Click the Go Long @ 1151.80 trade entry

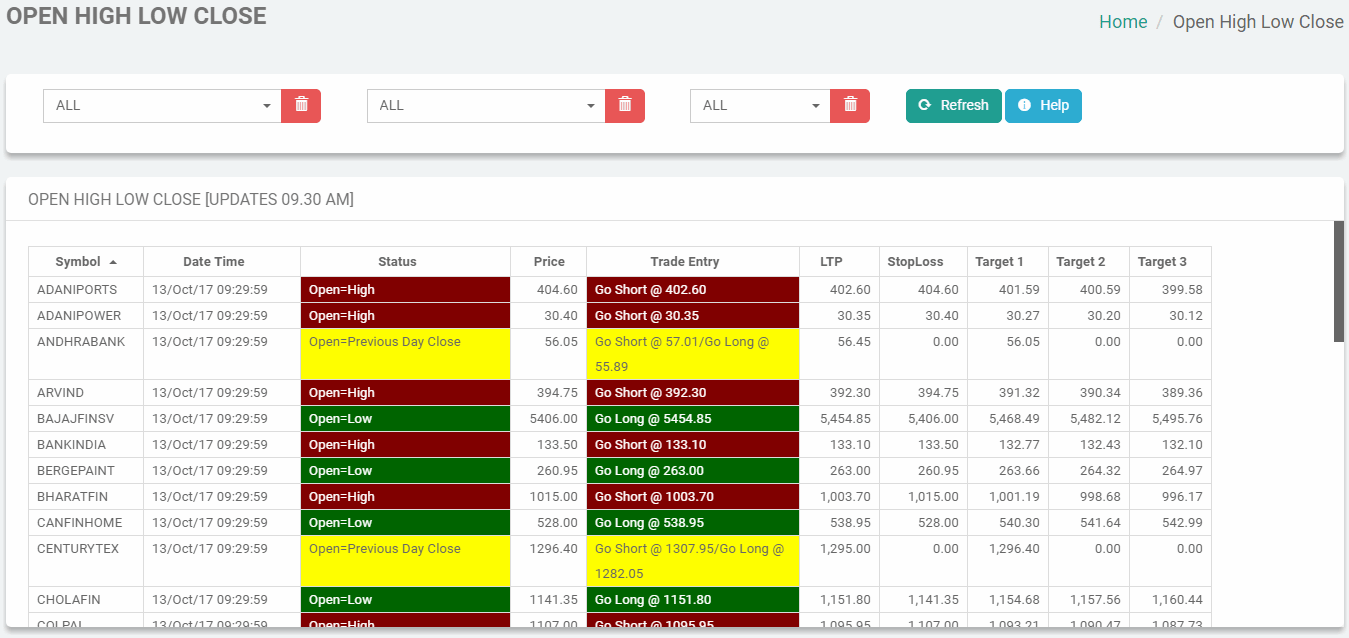coord(693,600)
